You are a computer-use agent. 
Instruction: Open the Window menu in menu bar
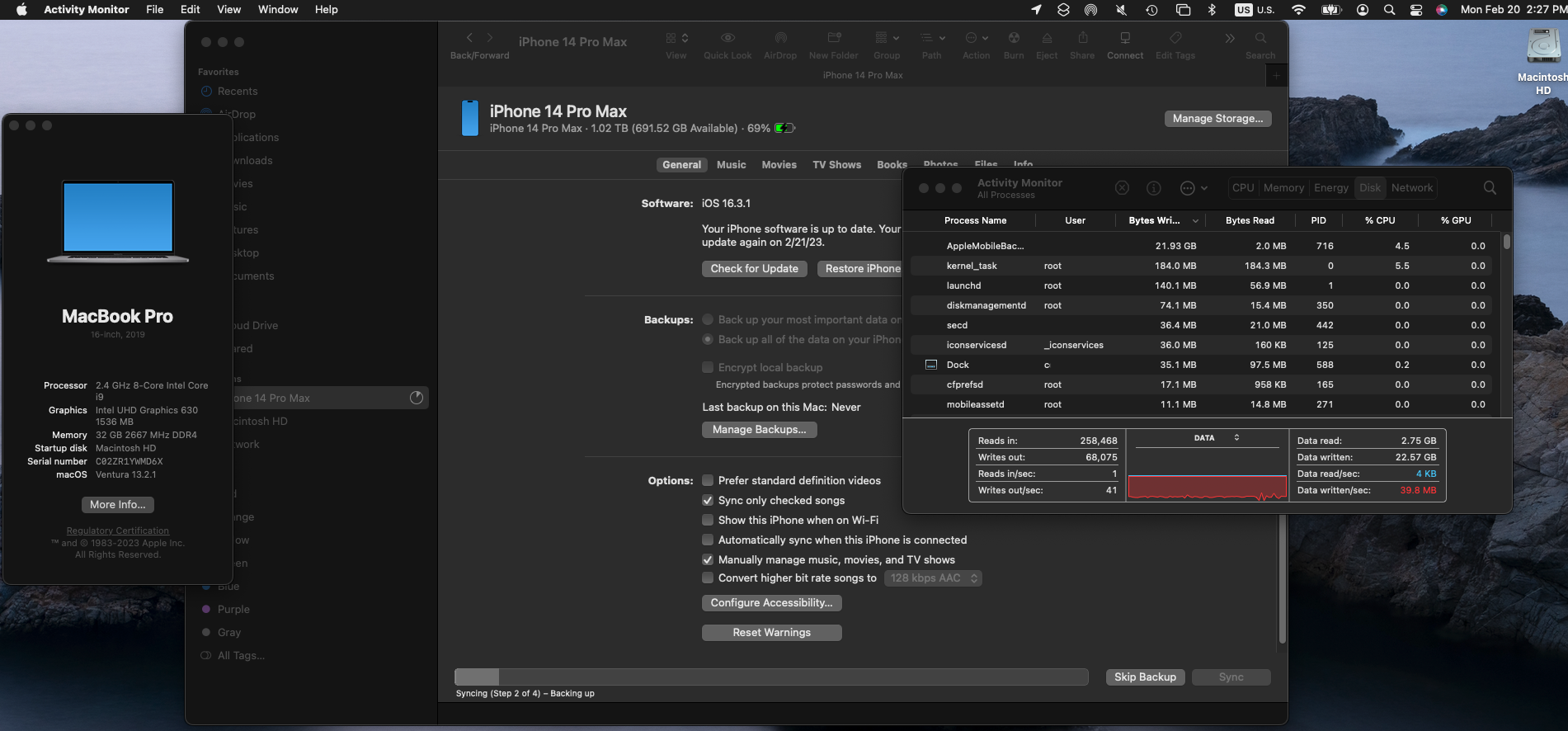coord(278,10)
